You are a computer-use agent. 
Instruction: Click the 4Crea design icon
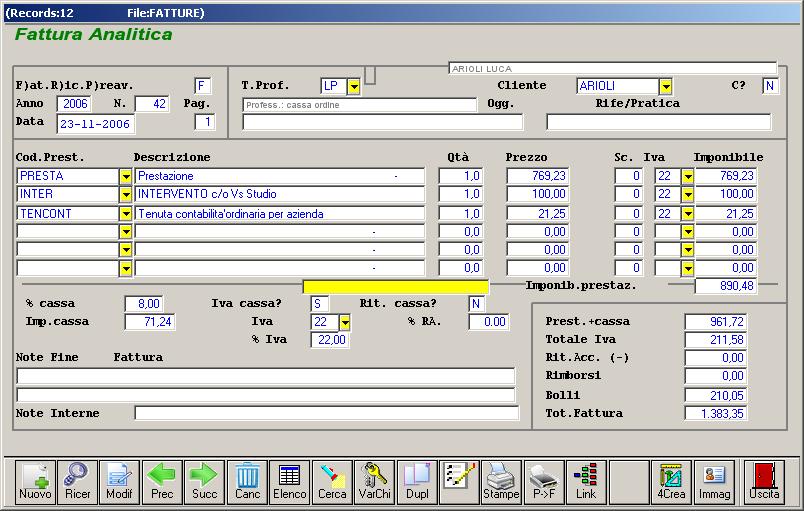click(671, 482)
